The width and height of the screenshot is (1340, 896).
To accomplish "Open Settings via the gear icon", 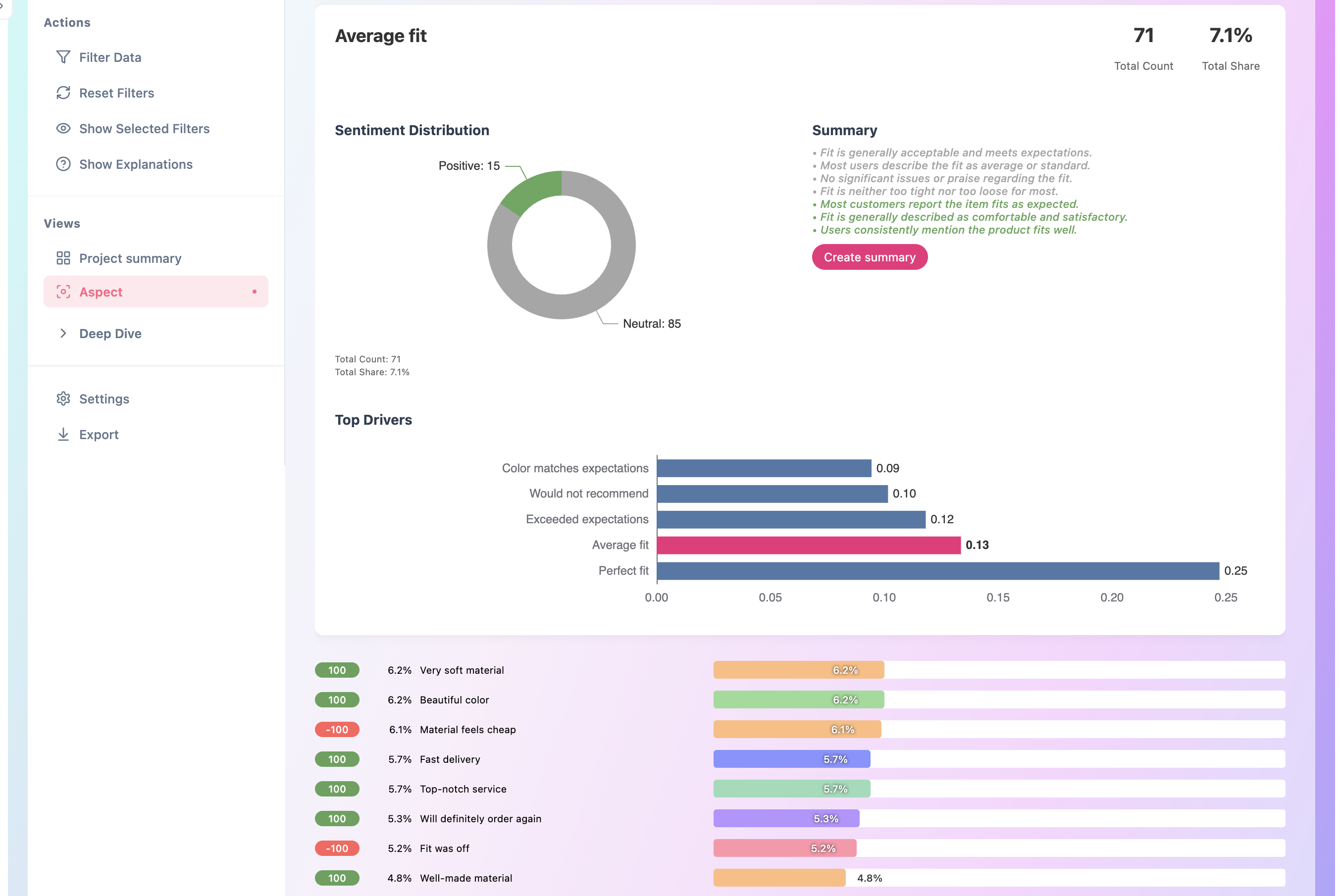I will pyautogui.click(x=63, y=398).
